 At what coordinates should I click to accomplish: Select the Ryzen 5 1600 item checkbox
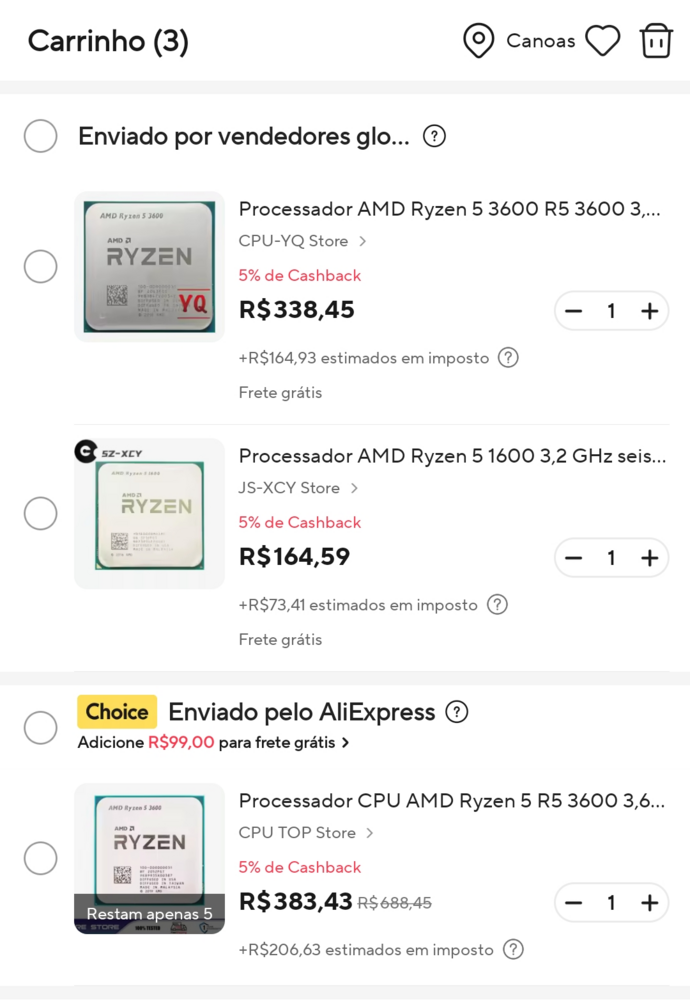(41, 513)
